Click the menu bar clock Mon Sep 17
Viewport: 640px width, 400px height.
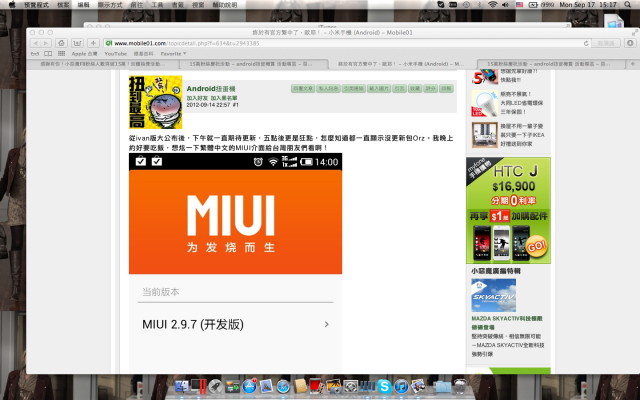click(x=588, y=5)
